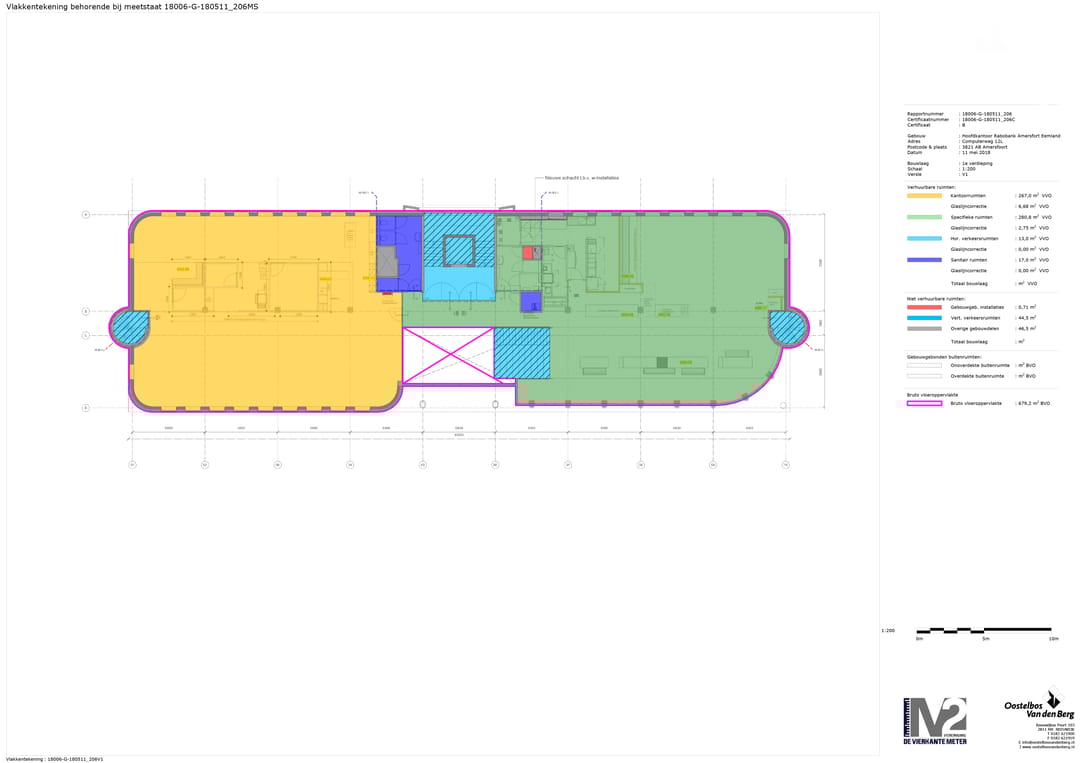Click the 1:200 scale bar
This screenshot has width=1080, height=763.
pyautogui.click(x=985, y=631)
